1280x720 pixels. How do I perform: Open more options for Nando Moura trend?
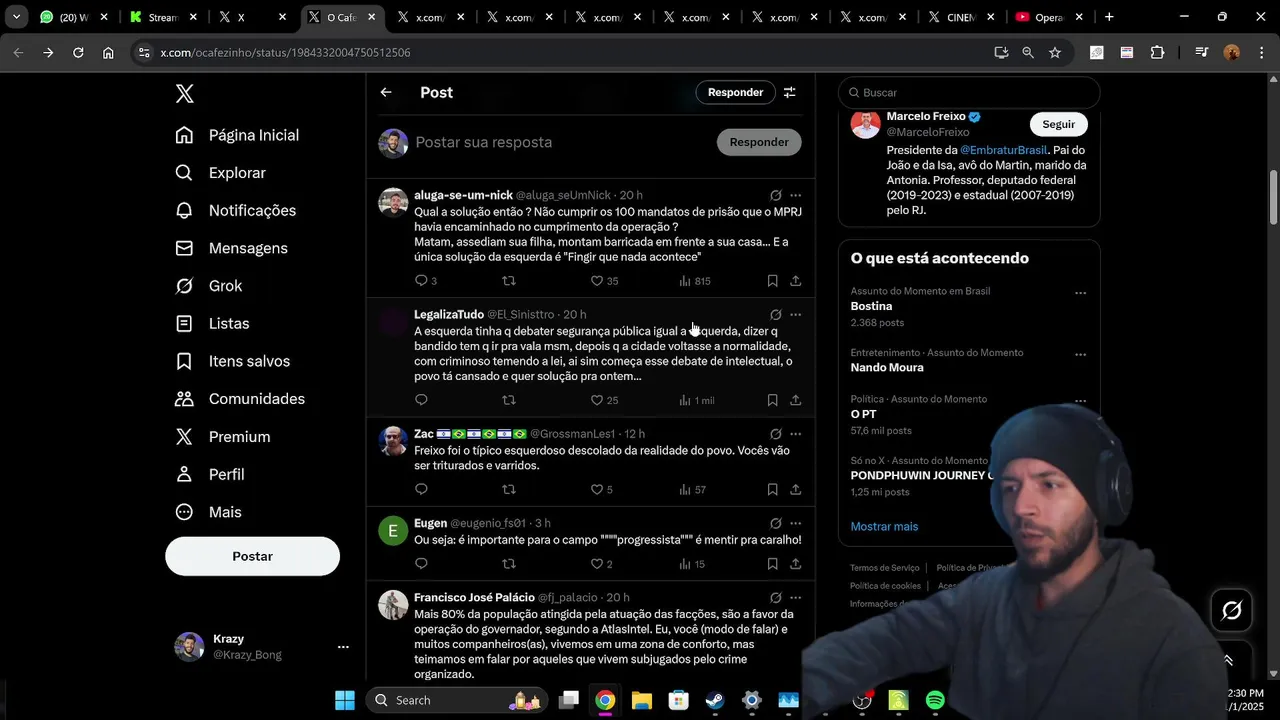[1080, 355]
